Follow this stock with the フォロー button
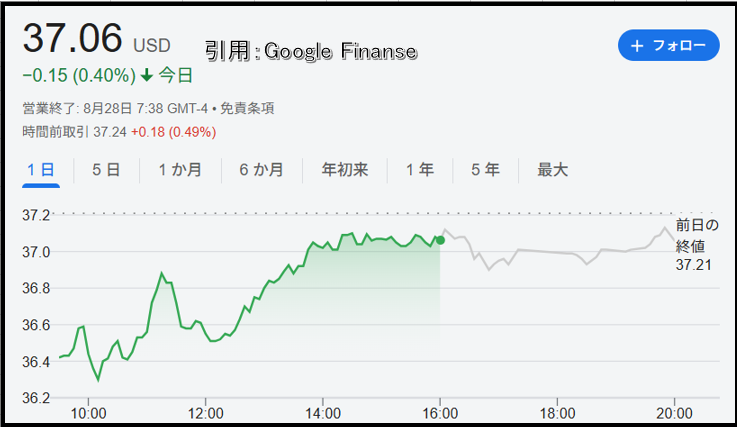The height and width of the screenshot is (427, 737). tap(669, 46)
